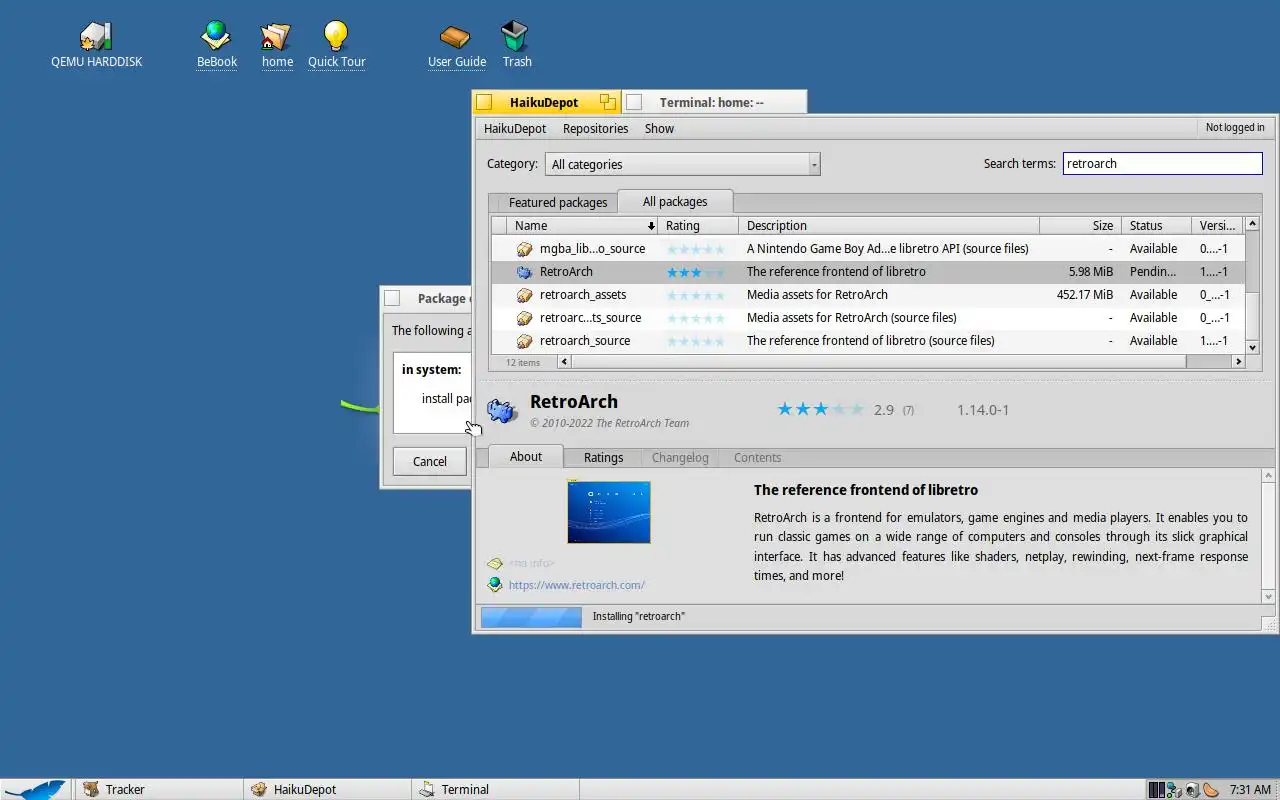Image resolution: width=1280 pixels, height=800 pixels.
Task: Switch to the Ratings tab
Action: point(603,457)
